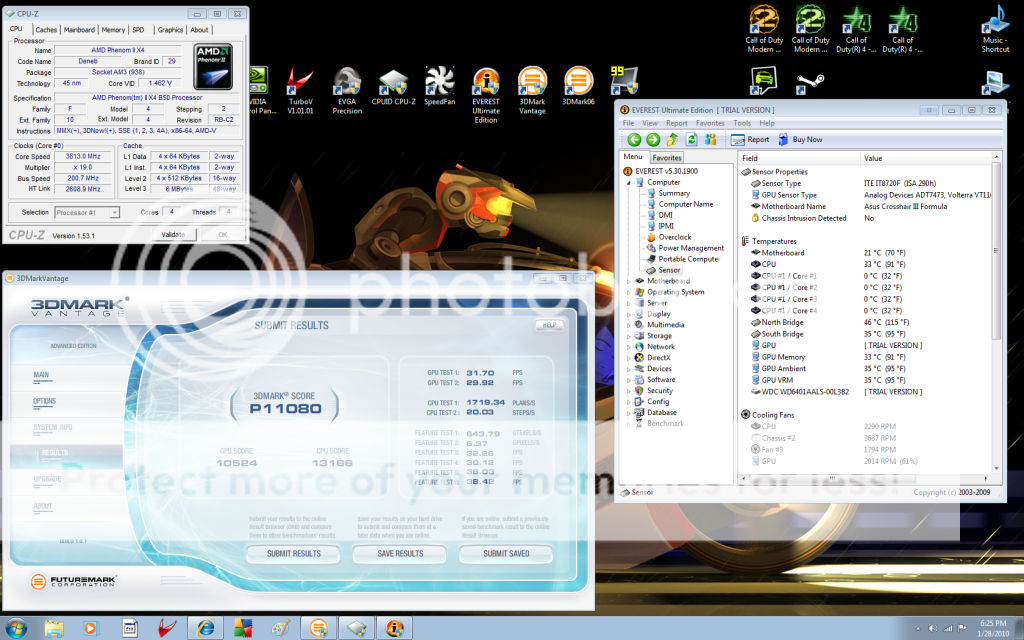Switch to the Memory tab in CPU-Z

[113, 29]
